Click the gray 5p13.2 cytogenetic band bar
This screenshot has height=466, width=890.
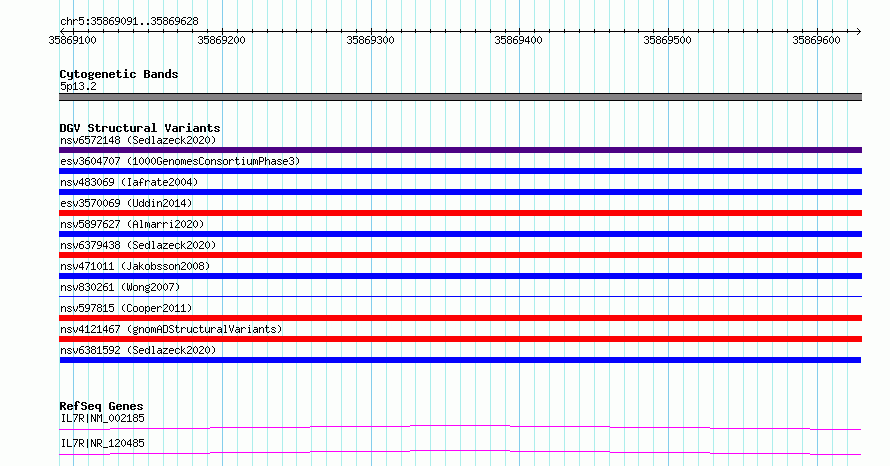460,97
